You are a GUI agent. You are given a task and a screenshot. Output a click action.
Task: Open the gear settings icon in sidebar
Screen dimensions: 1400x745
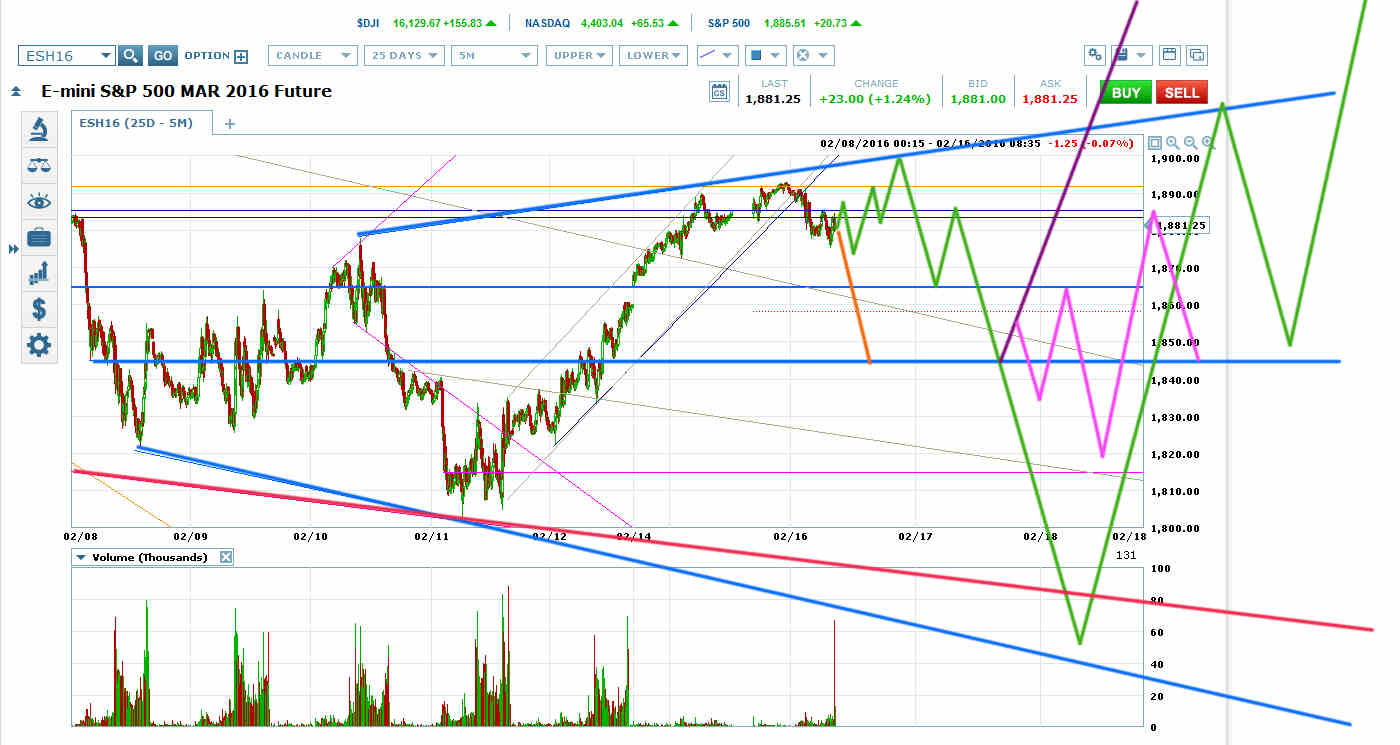pyautogui.click(x=39, y=345)
